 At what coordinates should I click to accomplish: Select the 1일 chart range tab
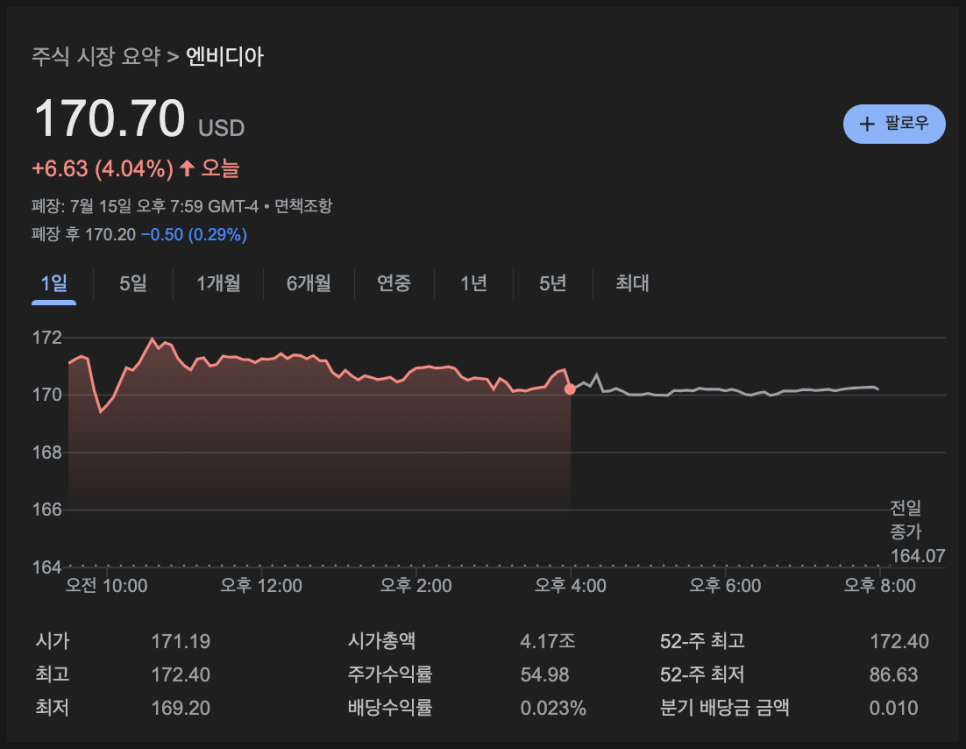(54, 283)
